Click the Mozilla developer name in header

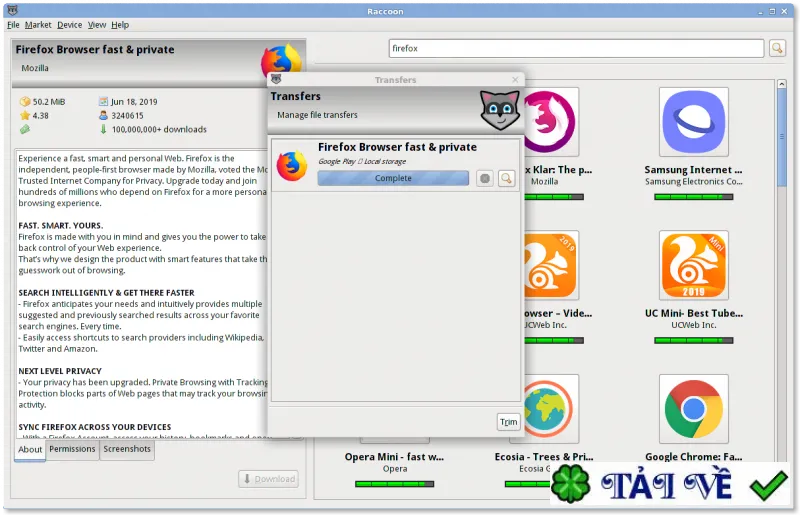pos(35,68)
